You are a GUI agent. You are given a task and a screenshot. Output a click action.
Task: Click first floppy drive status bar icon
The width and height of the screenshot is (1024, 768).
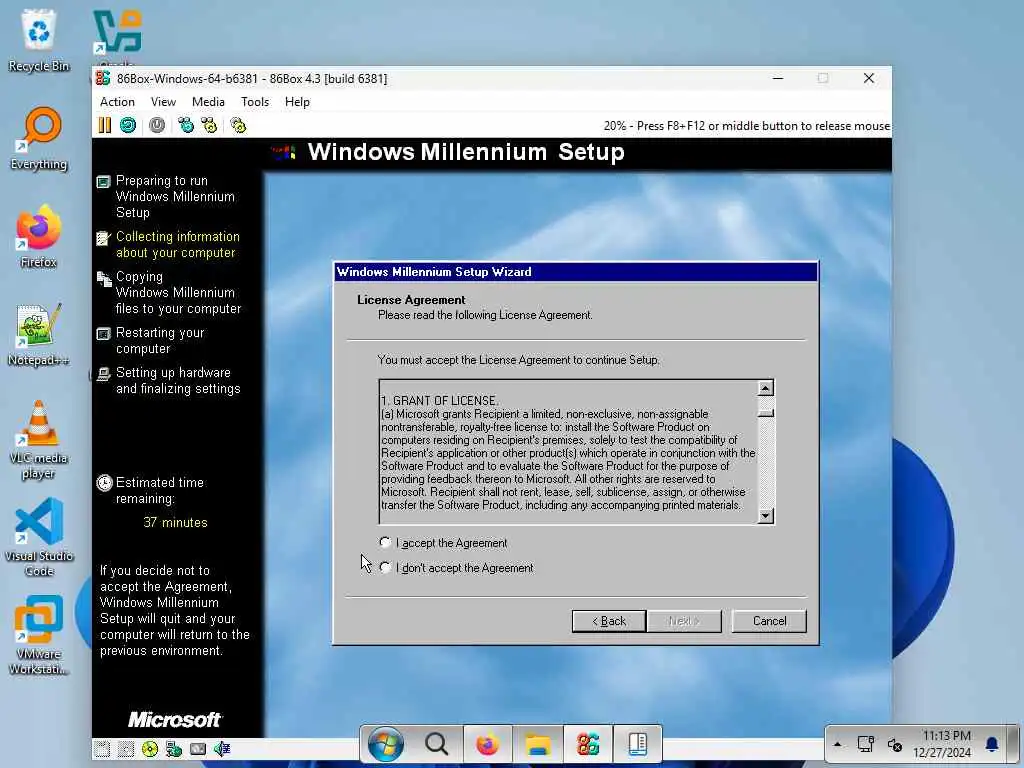[x=102, y=749]
